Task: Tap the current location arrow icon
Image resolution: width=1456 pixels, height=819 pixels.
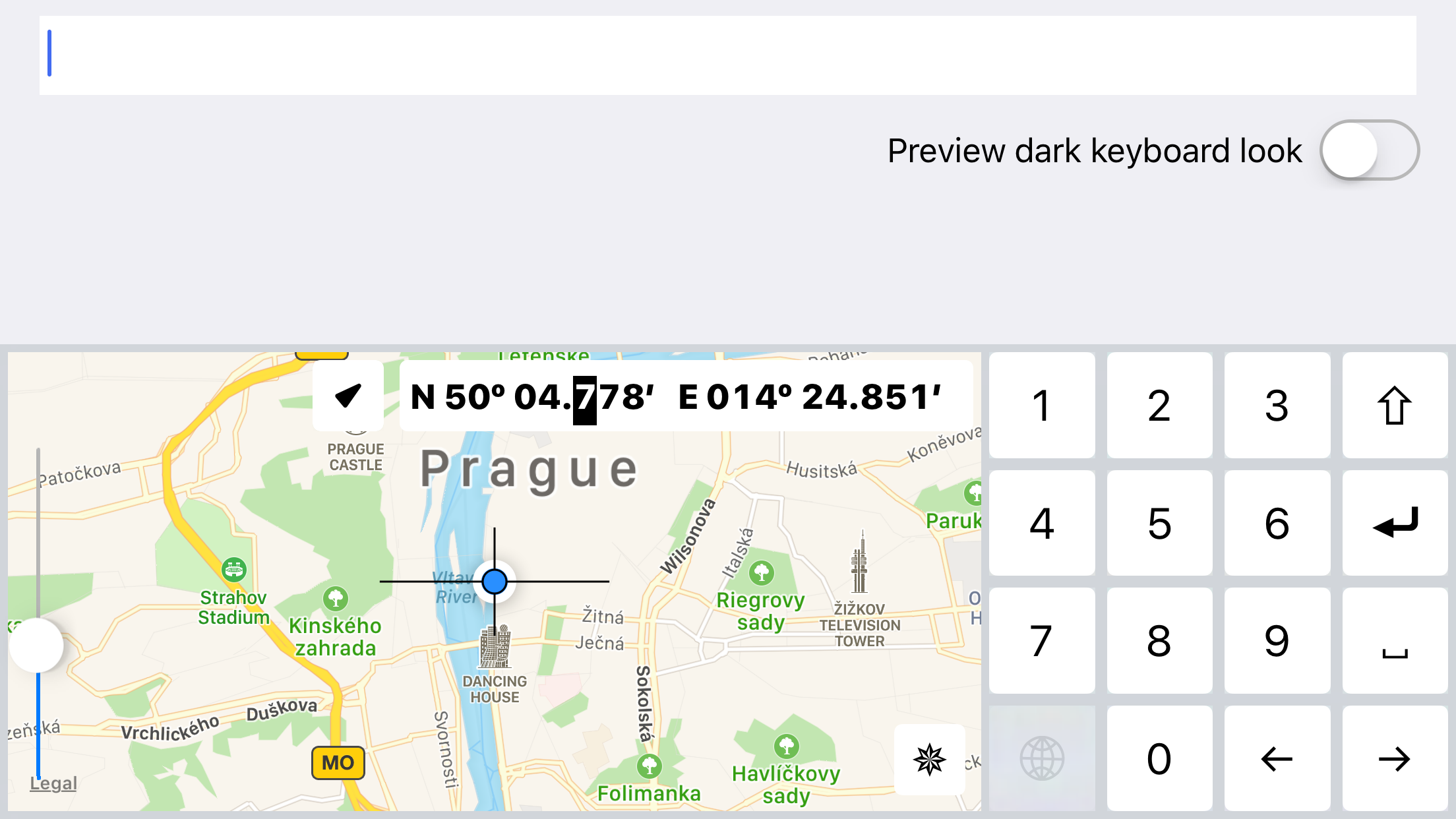Action: [348, 396]
